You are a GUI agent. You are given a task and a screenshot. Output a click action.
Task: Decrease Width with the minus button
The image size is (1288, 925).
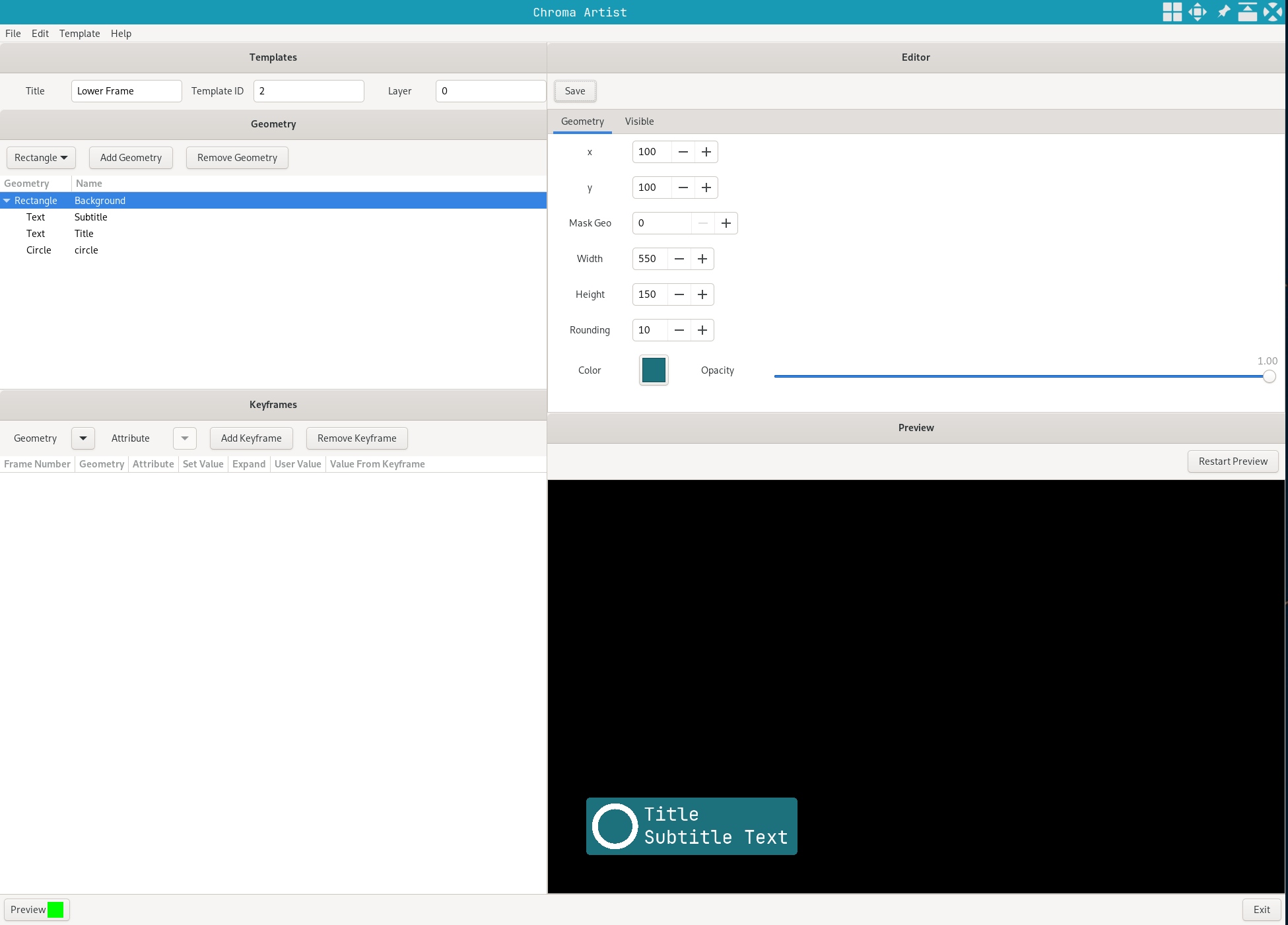pos(679,259)
